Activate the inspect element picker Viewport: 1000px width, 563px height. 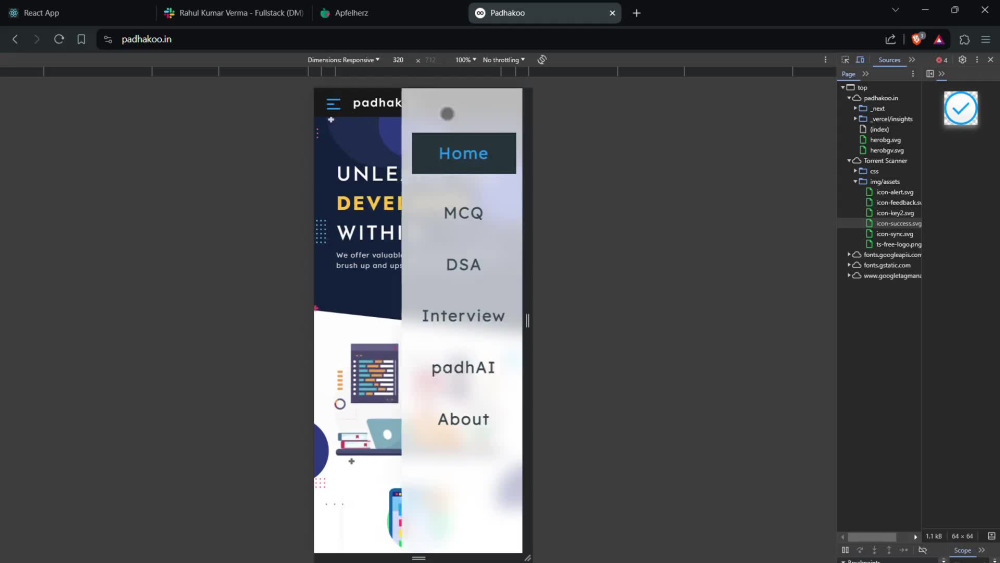pos(845,59)
